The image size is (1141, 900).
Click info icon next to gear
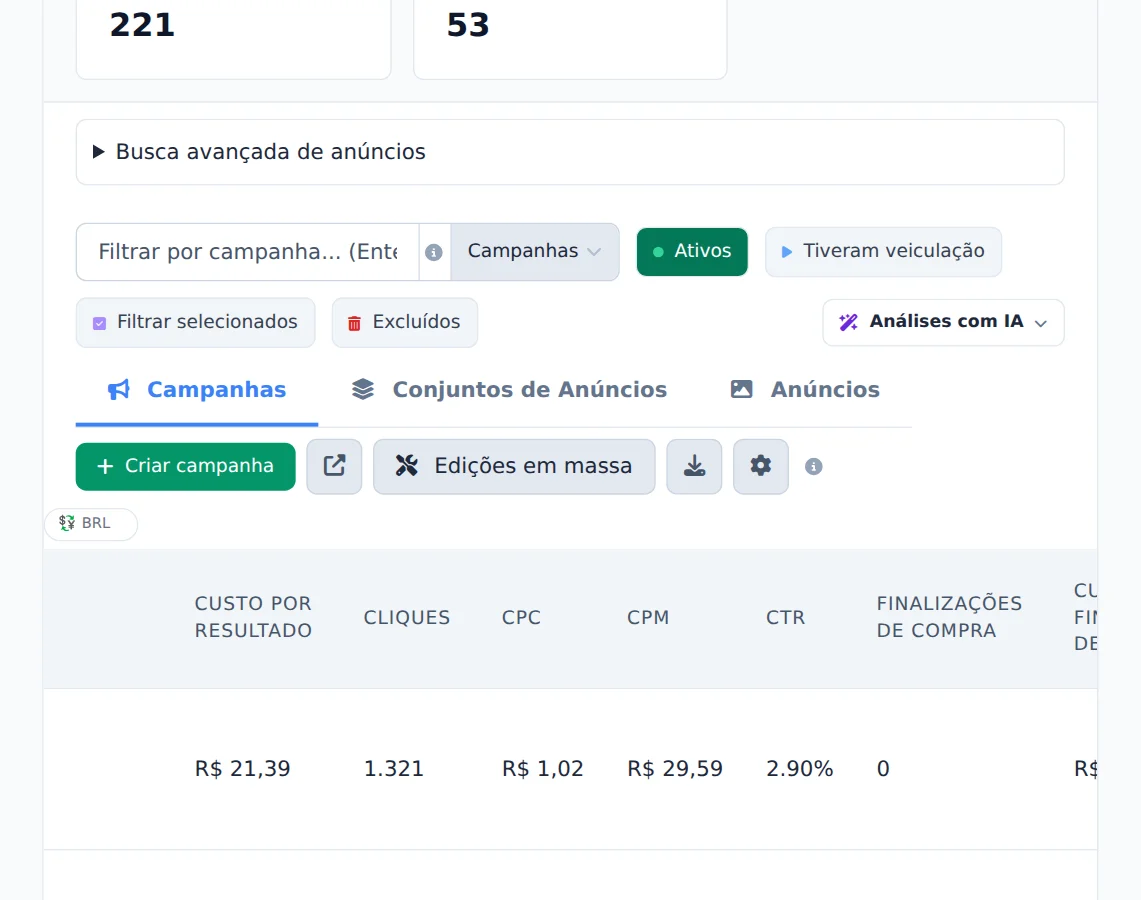click(814, 466)
